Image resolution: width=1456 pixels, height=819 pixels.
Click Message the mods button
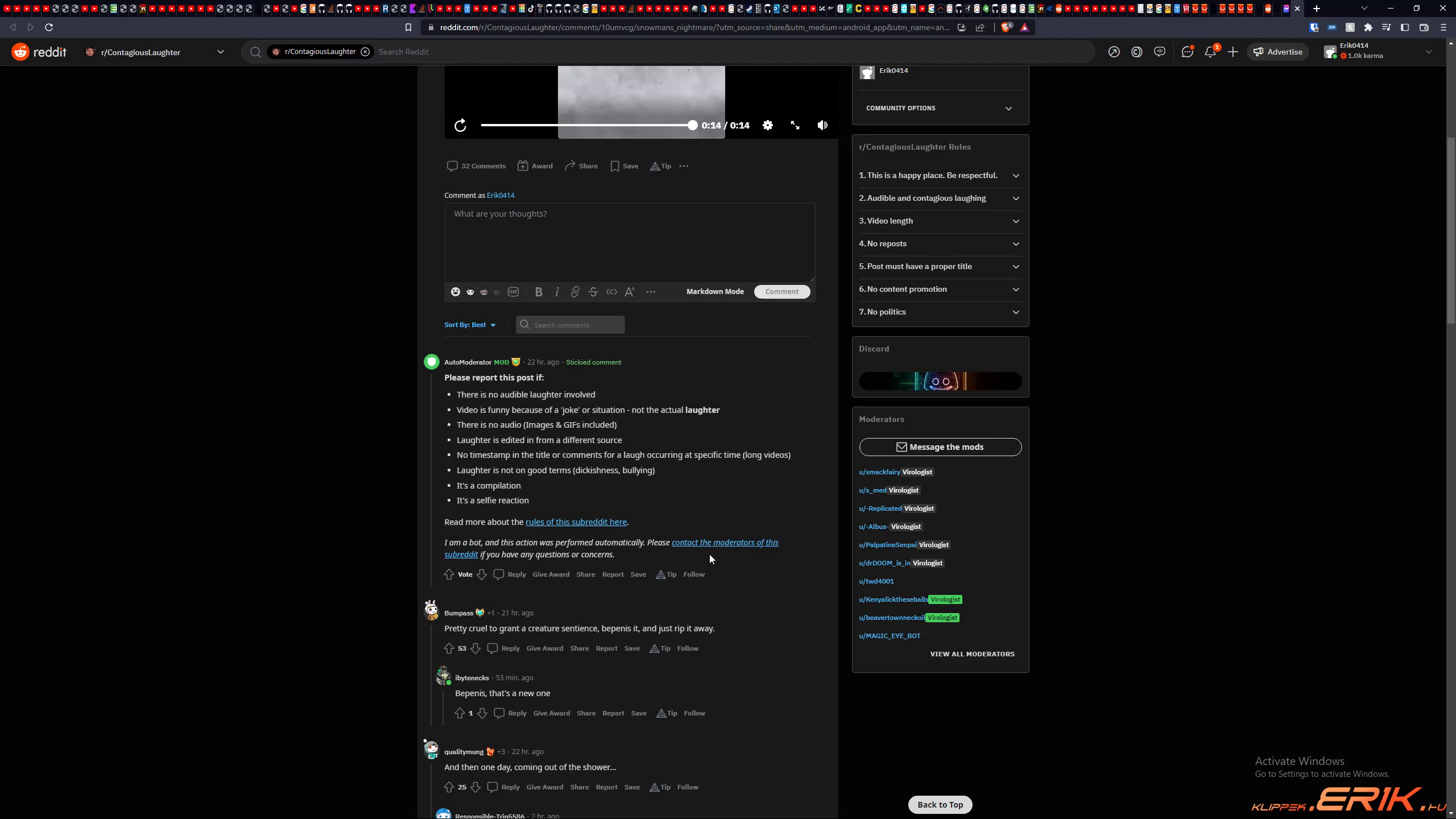click(940, 447)
